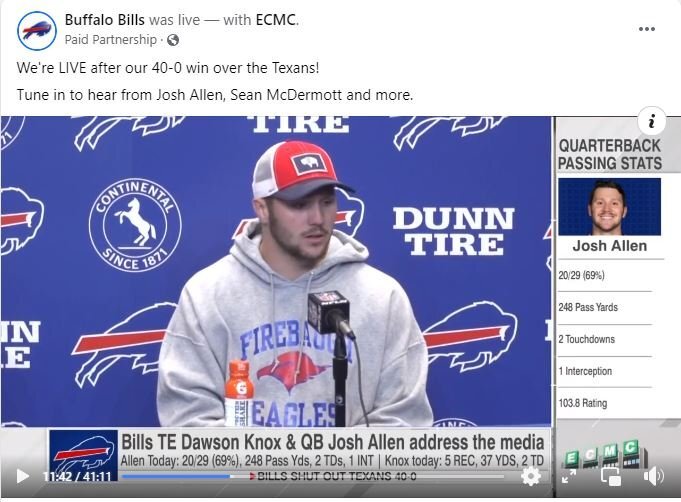Open video settings gear

[531, 476]
